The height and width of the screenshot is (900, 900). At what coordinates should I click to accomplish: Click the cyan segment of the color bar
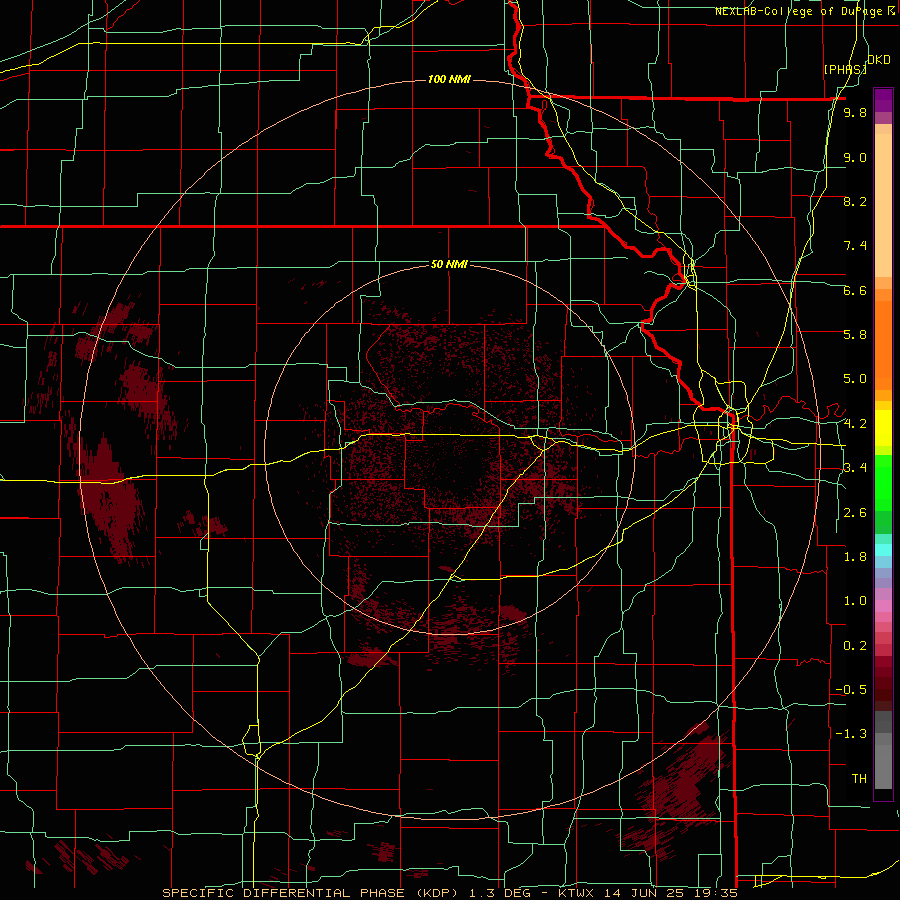click(883, 550)
